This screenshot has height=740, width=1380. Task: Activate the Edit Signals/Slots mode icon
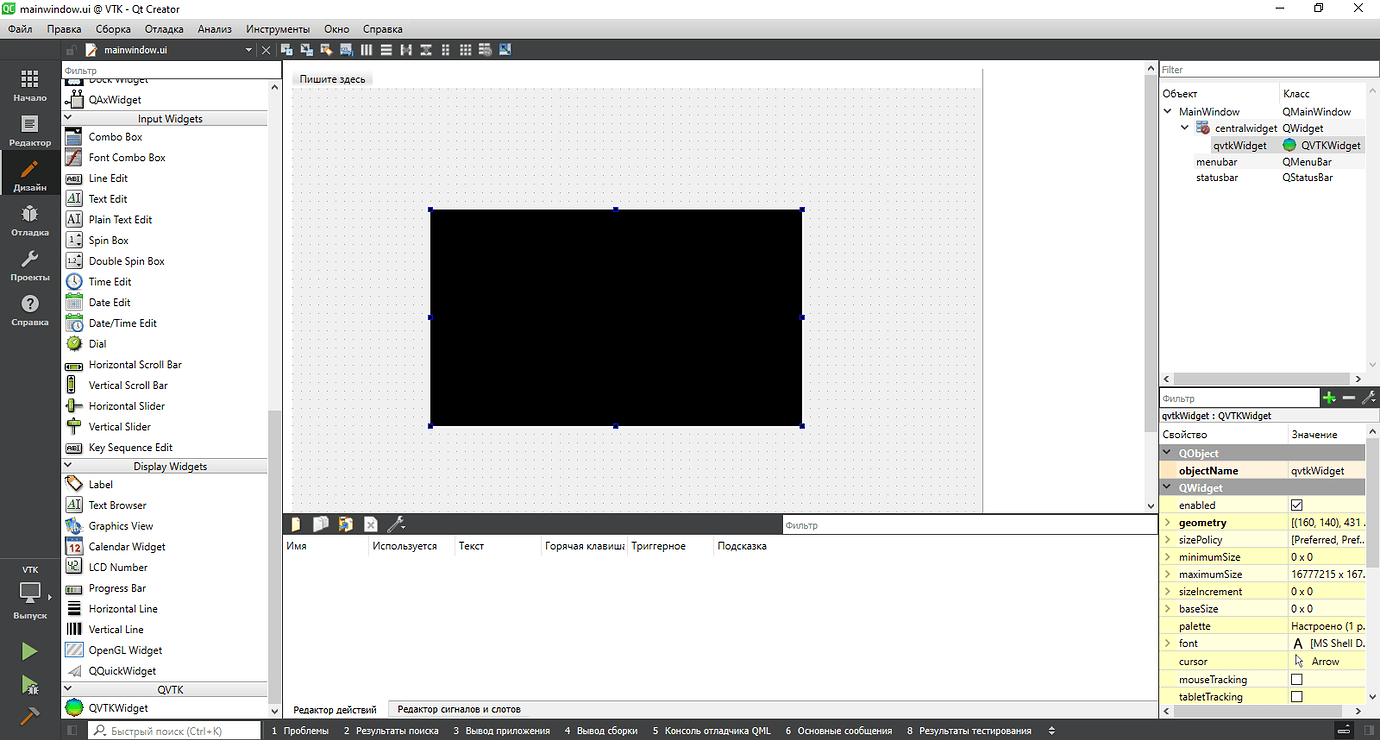pos(306,49)
